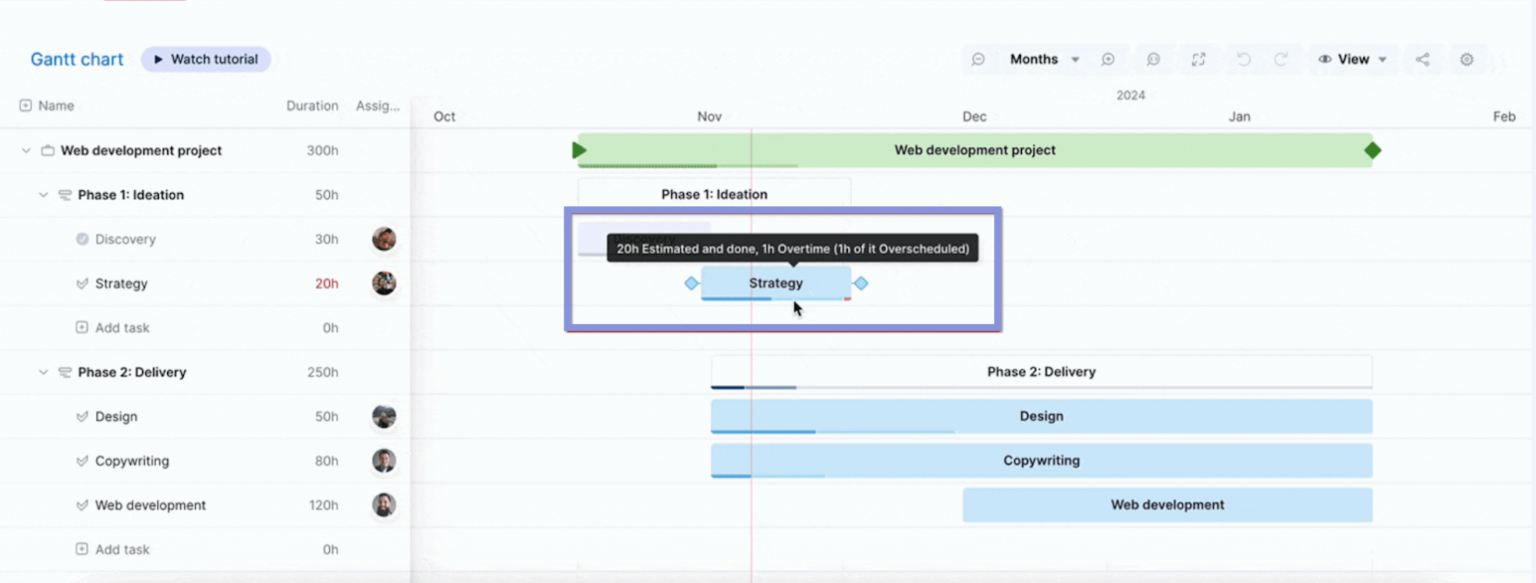The height and width of the screenshot is (583, 1536).
Task: Open fullscreen mode via expand icon
Action: 1199,59
